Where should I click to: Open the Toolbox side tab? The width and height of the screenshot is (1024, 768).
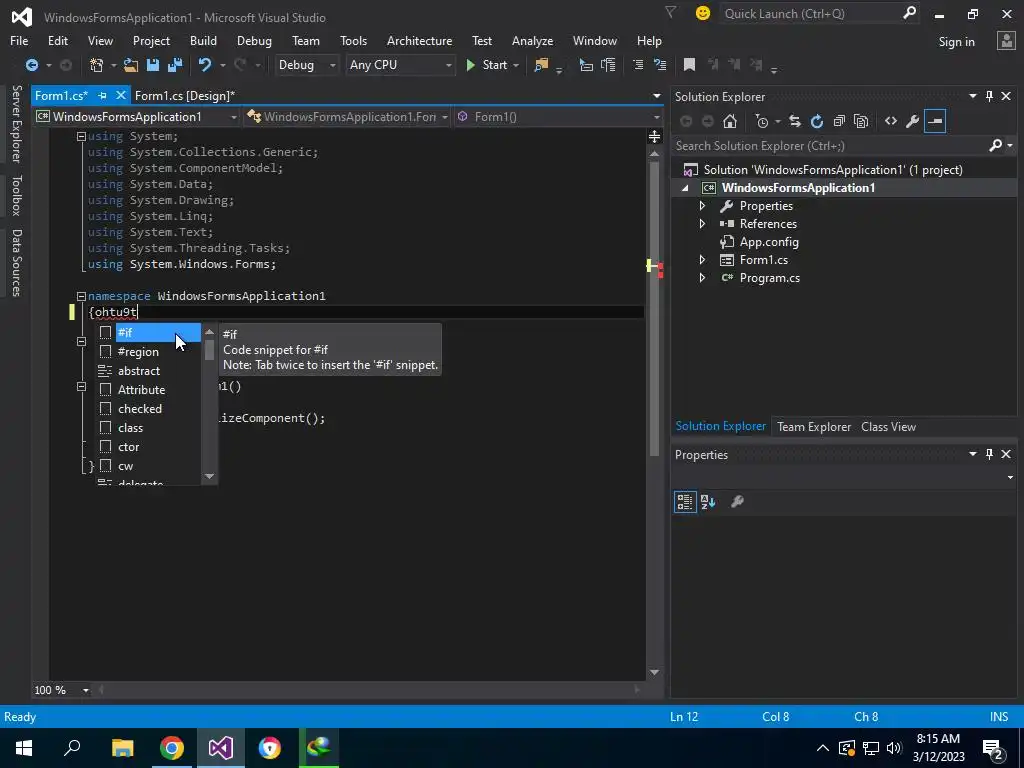[16, 195]
